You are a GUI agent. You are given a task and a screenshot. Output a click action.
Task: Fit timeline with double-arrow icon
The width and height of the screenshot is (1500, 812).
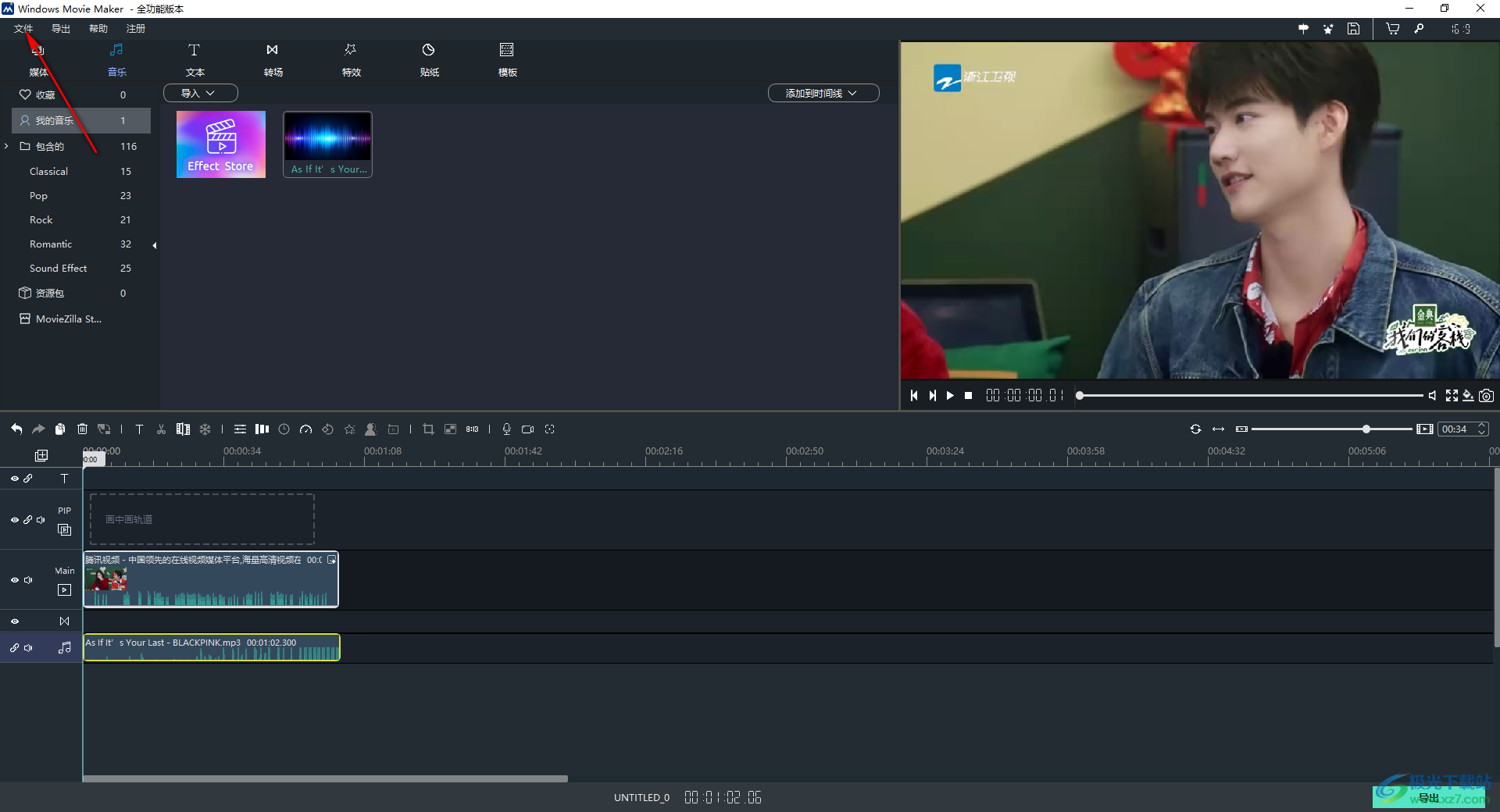[x=1218, y=429]
